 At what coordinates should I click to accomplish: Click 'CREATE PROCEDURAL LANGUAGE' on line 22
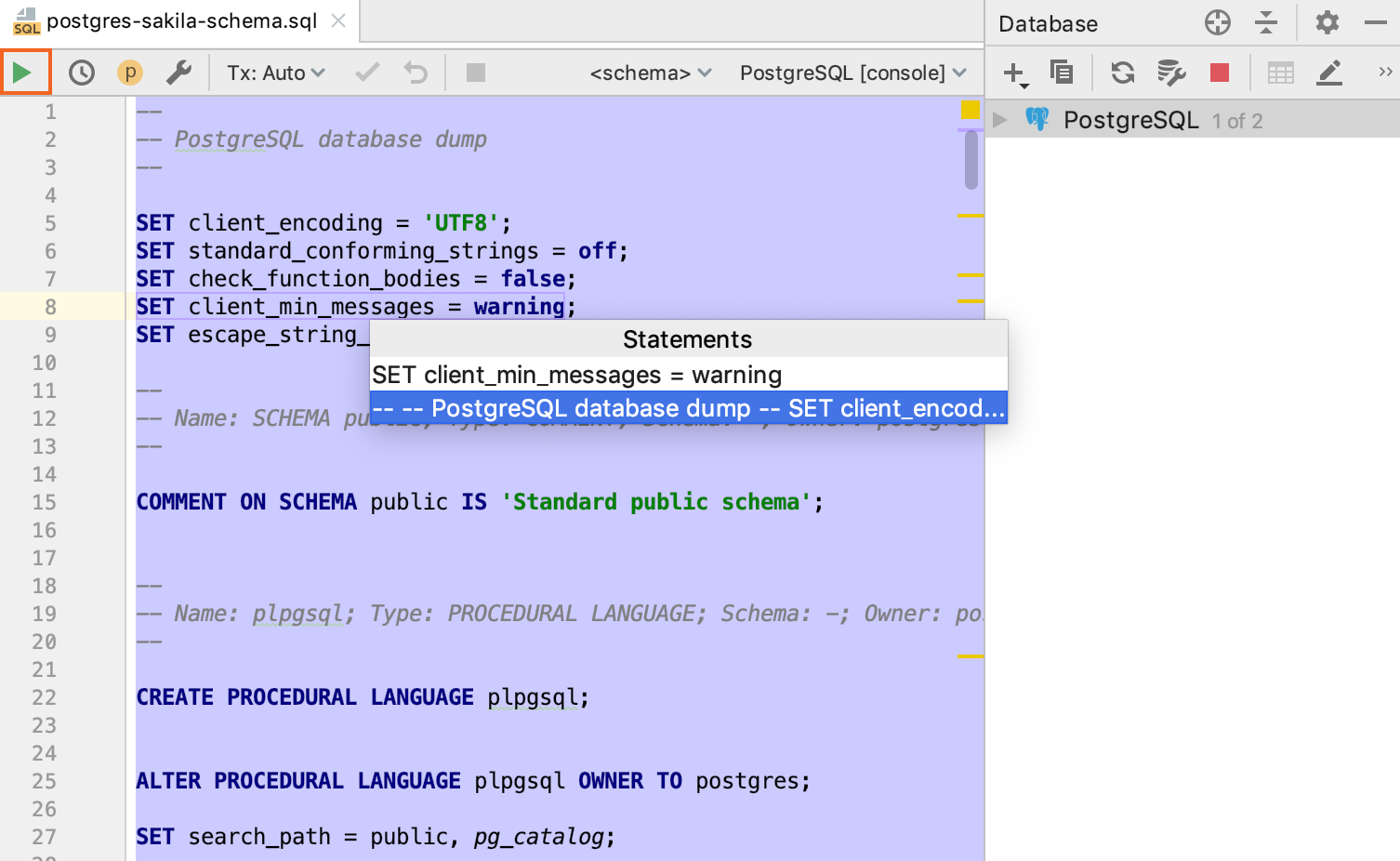click(x=305, y=697)
